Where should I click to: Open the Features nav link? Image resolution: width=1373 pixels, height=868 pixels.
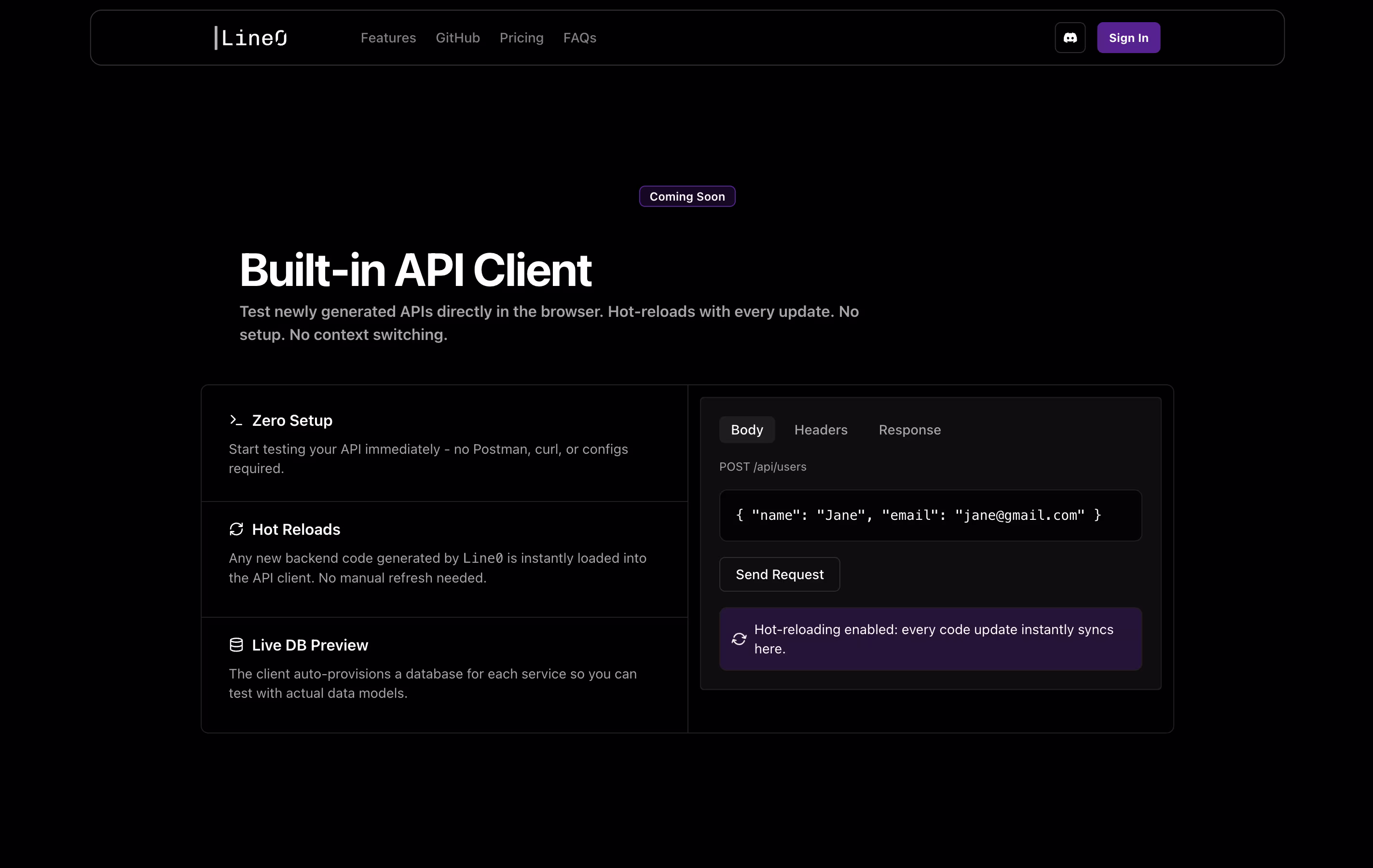pyautogui.click(x=388, y=38)
